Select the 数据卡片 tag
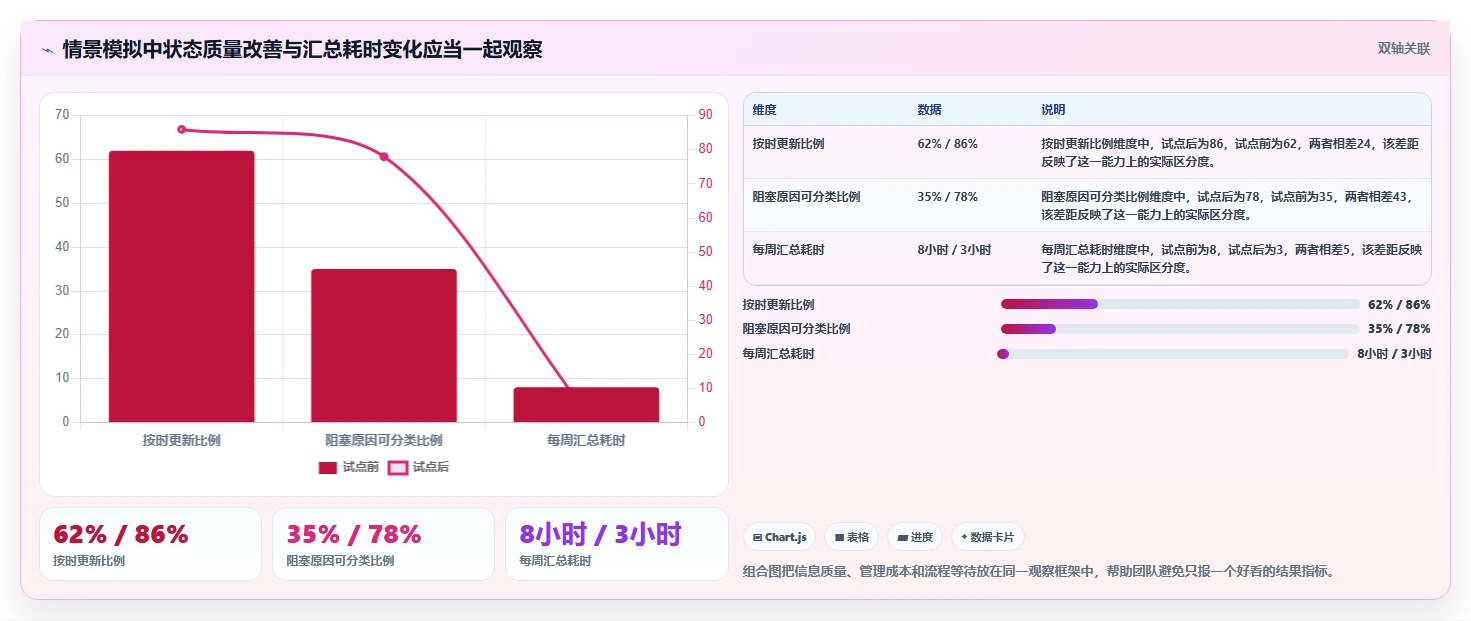This screenshot has height=621, width=1471. point(988,537)
